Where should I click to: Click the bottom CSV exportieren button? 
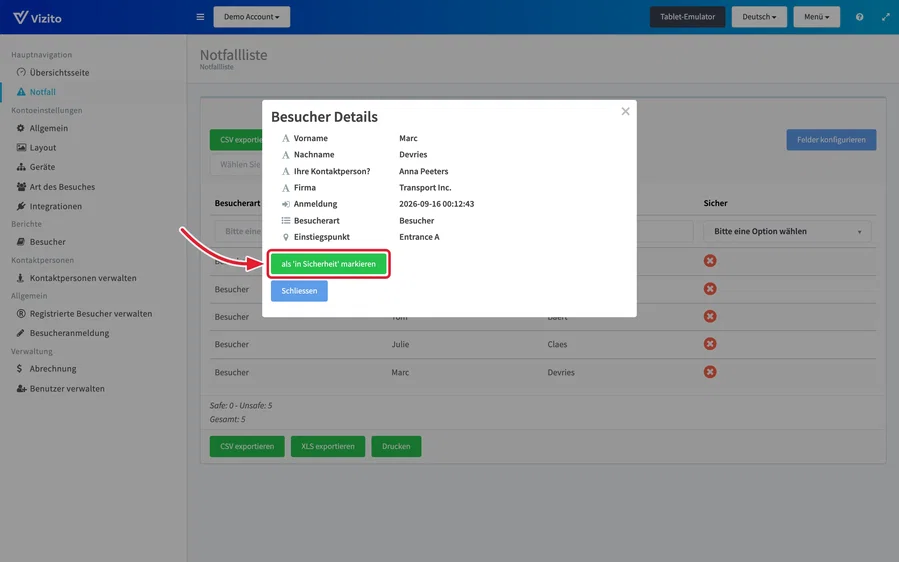click(247, 447)
